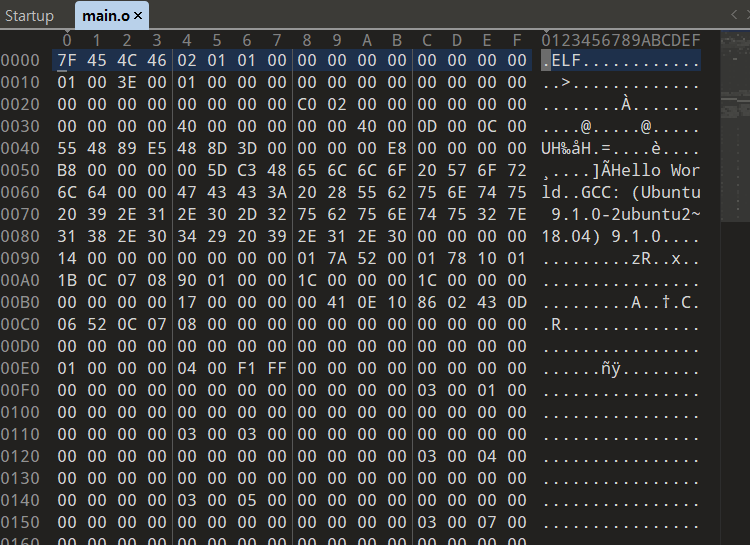Viewport: 750px width, 545px height.
Task: Click row address 00A0
Action: pos(20,280)
